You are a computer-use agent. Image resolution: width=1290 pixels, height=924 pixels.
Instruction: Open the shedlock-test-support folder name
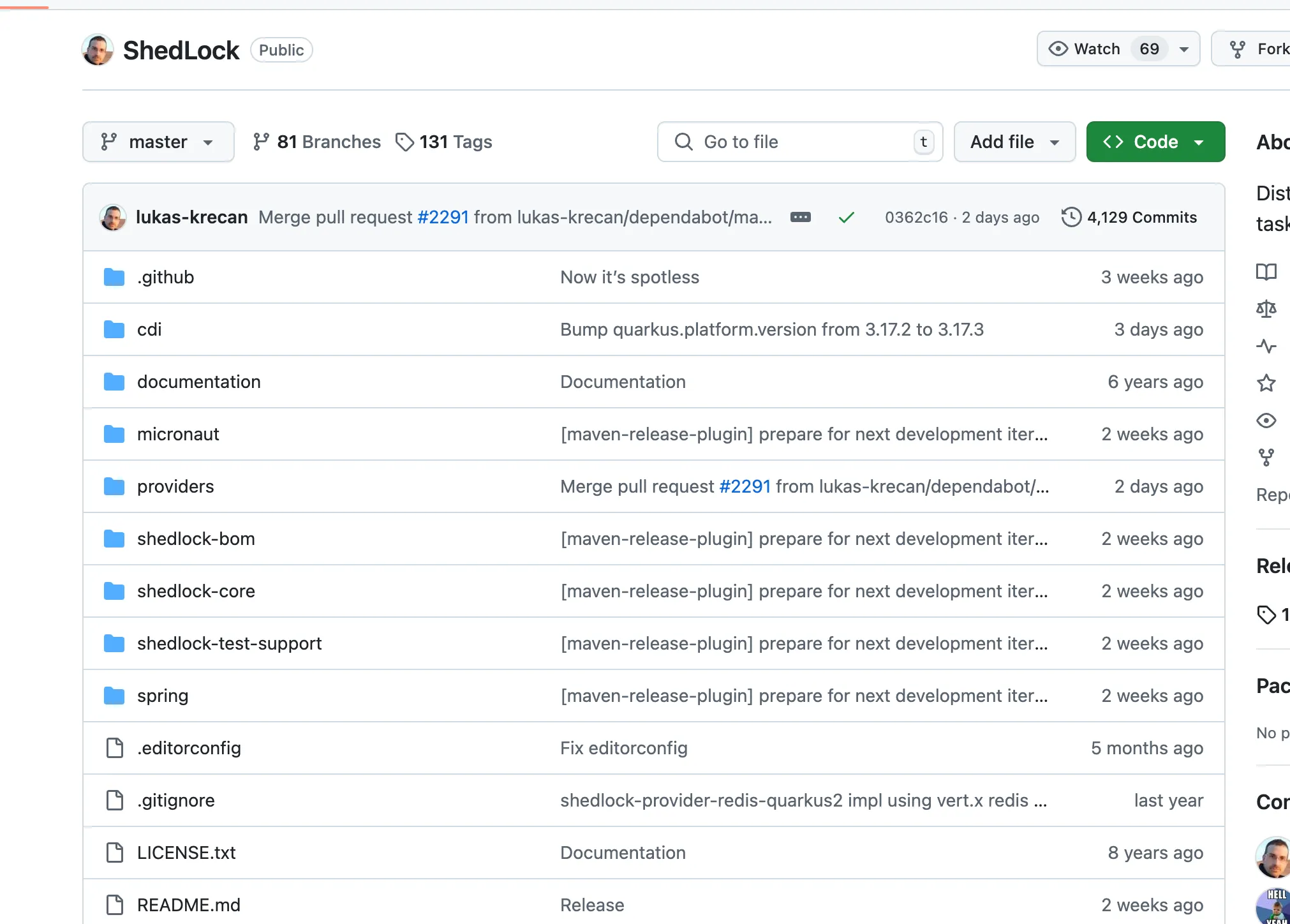tap(230, 643)
